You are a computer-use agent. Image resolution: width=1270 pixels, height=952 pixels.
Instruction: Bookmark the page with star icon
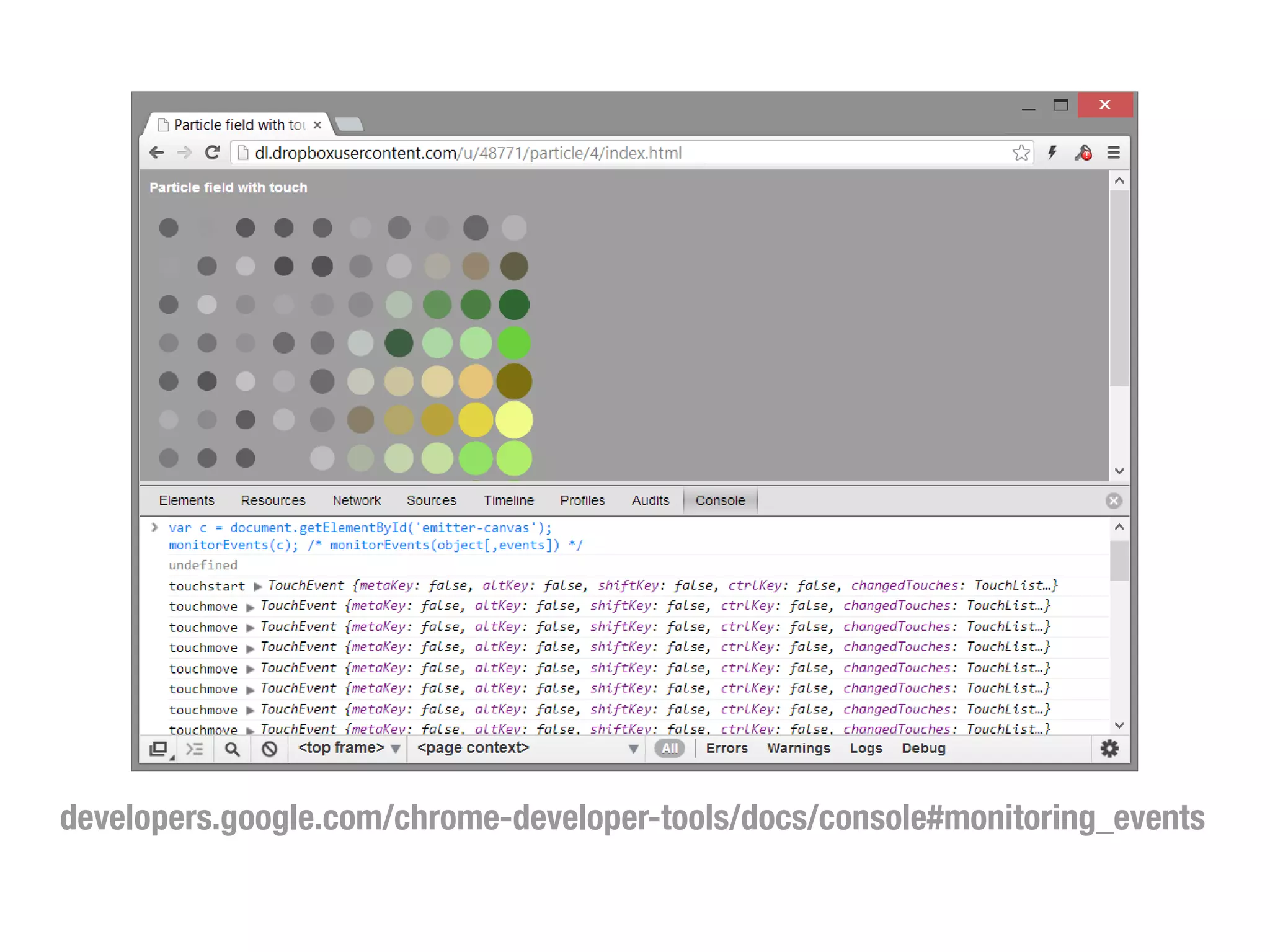1021,153
